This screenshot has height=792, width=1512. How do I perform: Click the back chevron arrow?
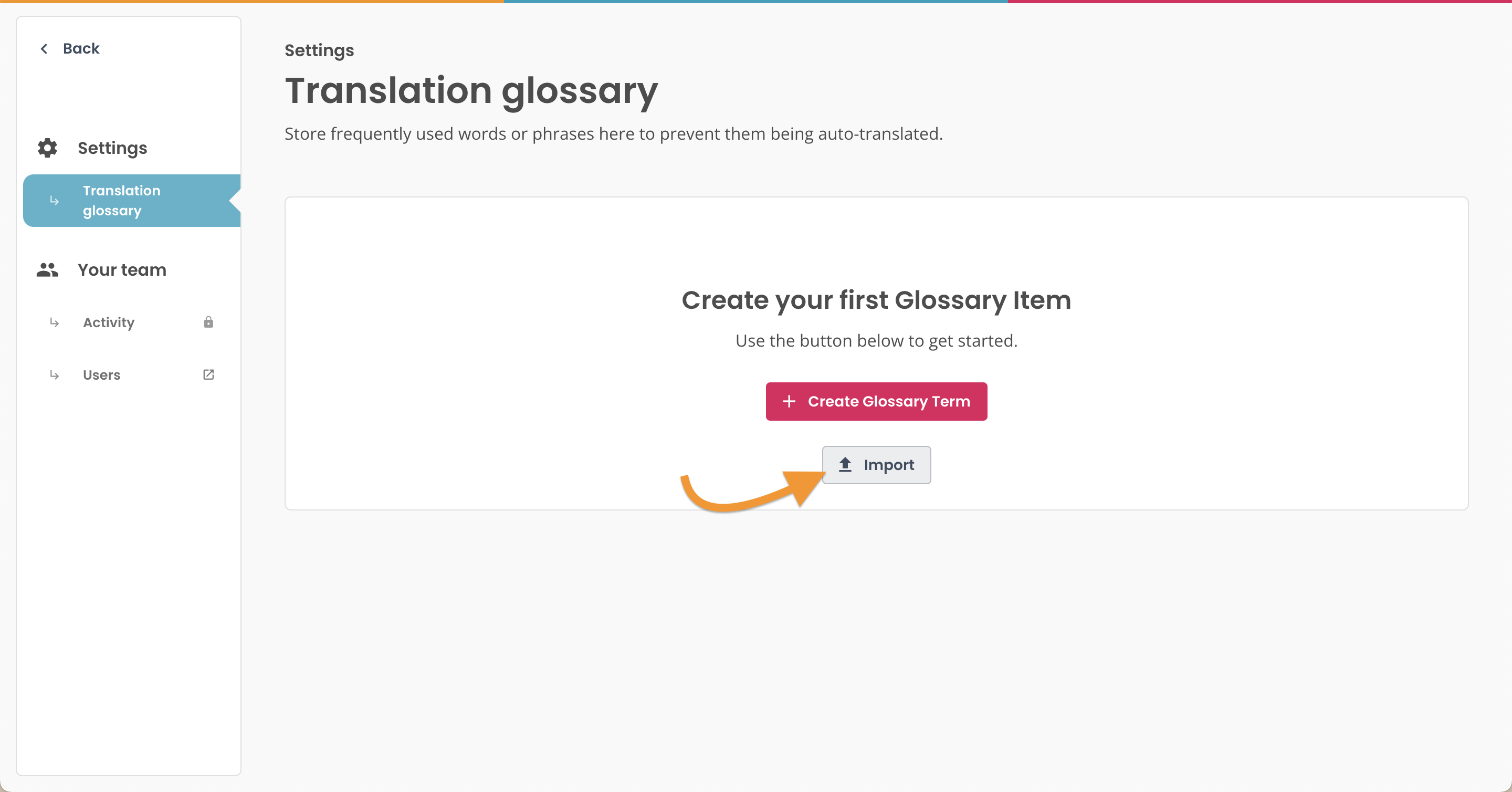coord(44,48)
